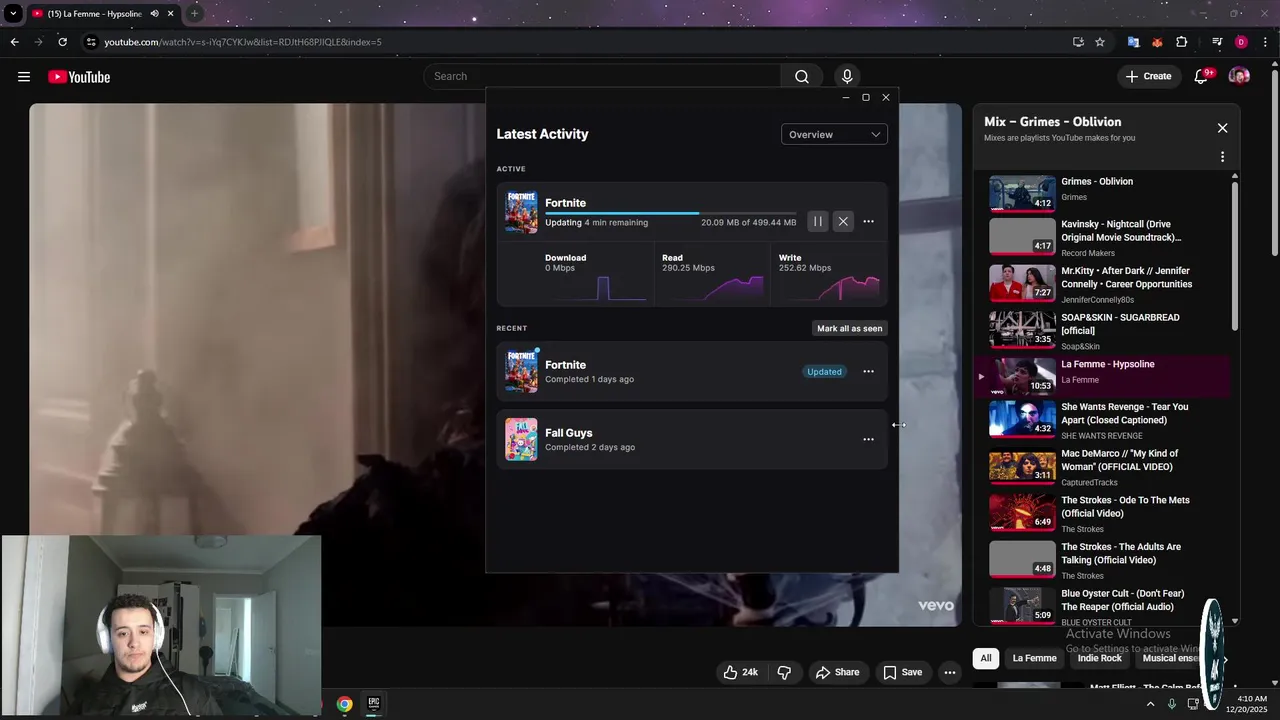Select Mr.Kitty - After Dark playlist entry
The height and width of the screenshot is (720, 1280).
pyautogui.click(x=1105, y=285)
